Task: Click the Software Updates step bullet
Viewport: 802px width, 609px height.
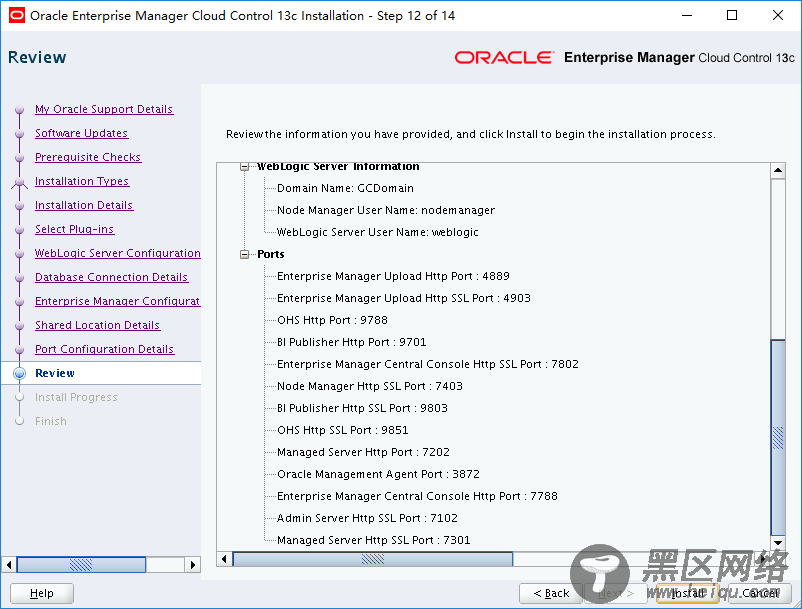Action: [19, 133]
